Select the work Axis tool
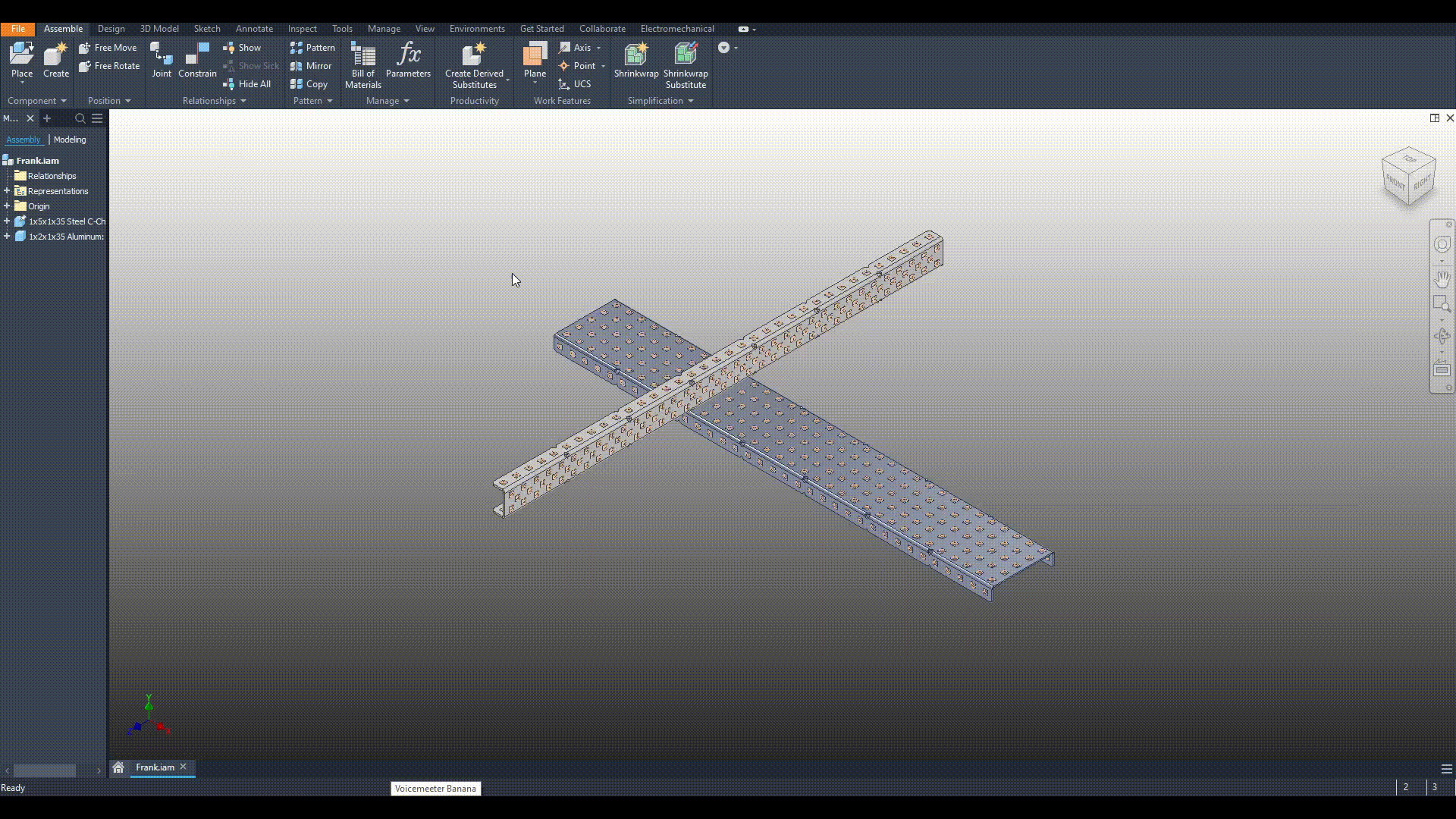This screenshot has height=819, width=1456. tap(575, 48)
